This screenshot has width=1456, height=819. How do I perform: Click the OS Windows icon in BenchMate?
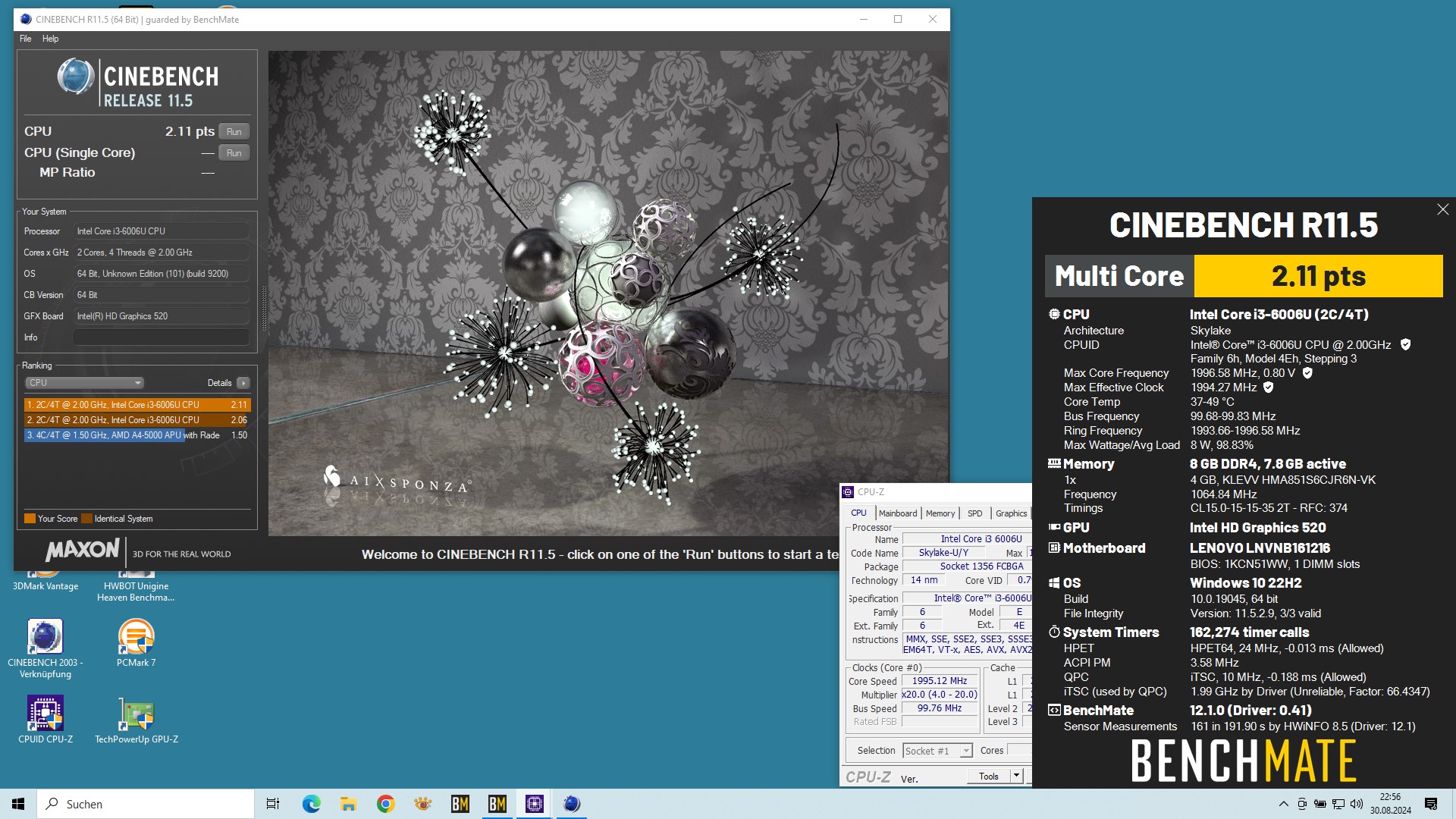(x=1054, y=582)
